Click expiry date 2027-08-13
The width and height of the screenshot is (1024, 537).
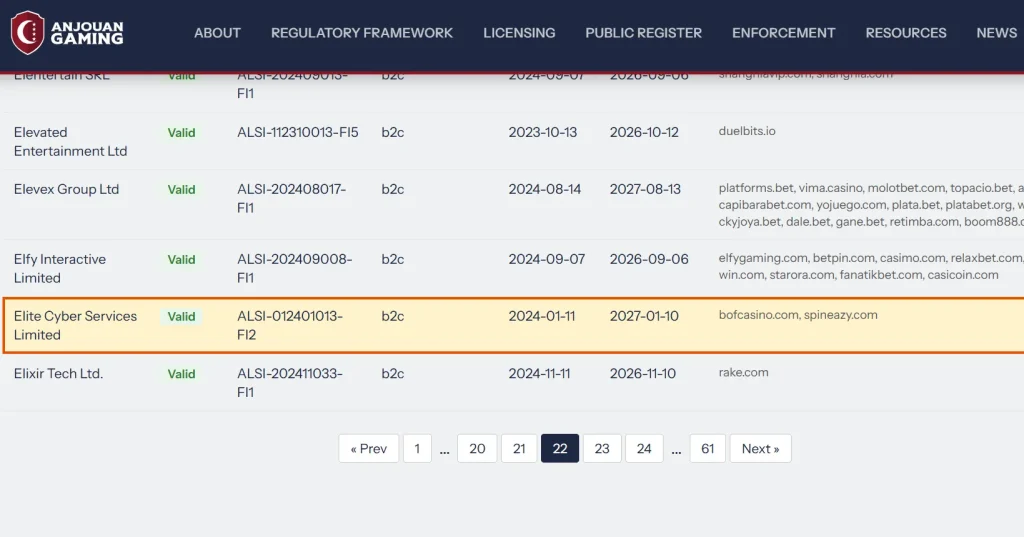(645, 189)
